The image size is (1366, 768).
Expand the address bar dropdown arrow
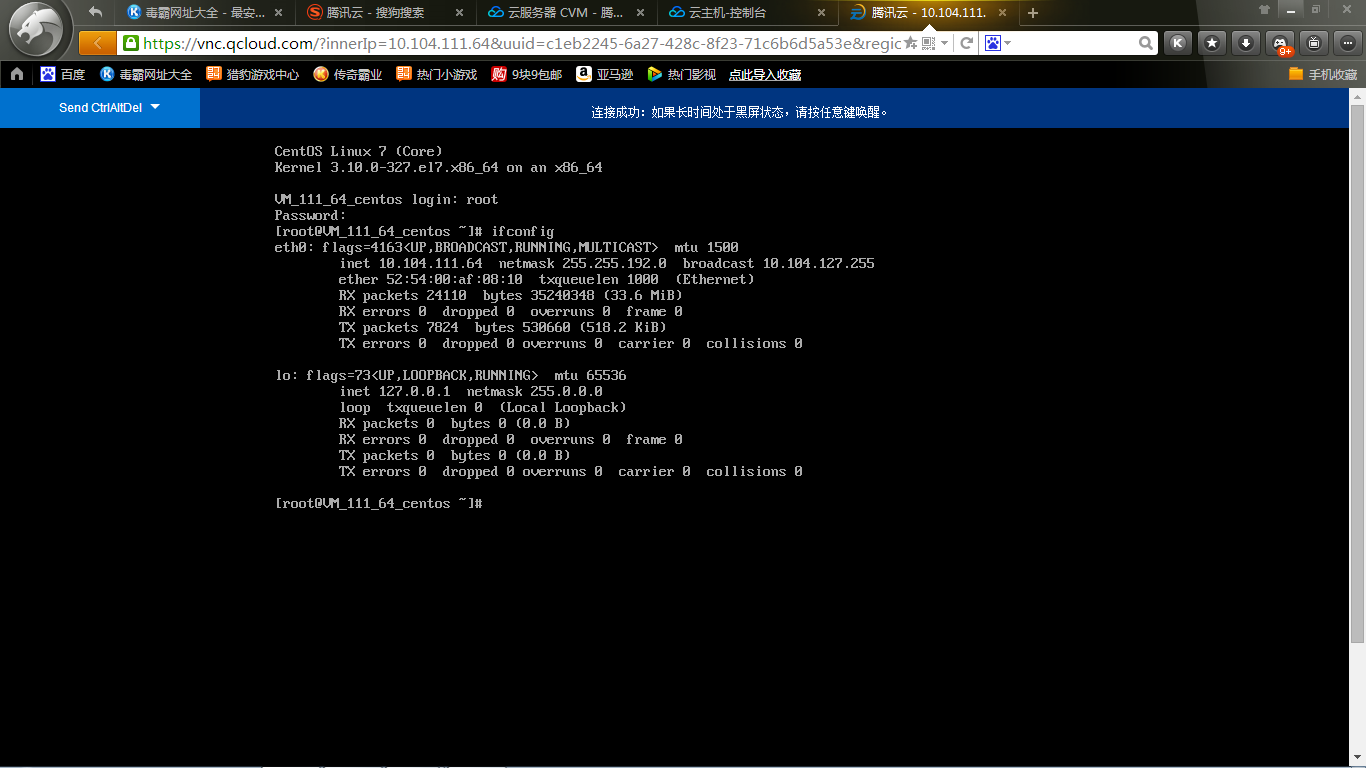tap(944, 43)
